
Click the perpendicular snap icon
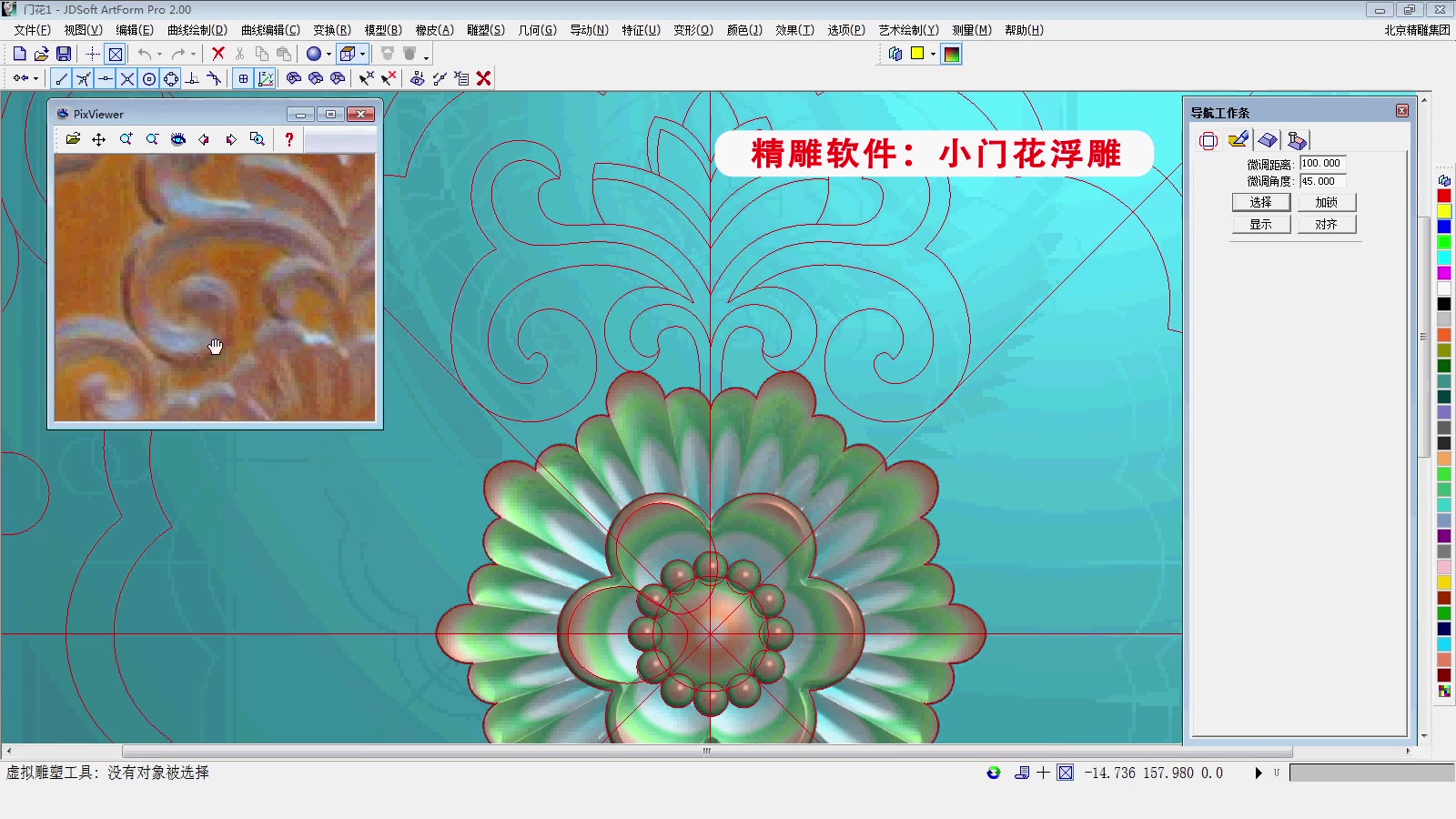click(x=193, y=78)
